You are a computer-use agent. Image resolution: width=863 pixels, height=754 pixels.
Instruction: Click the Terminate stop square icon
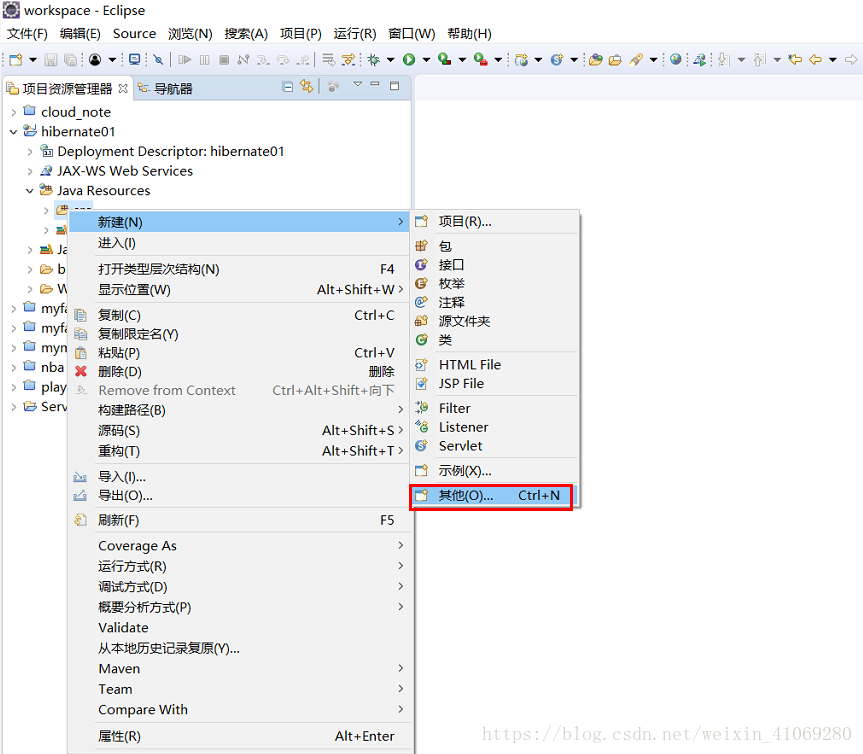coord(223,59)
